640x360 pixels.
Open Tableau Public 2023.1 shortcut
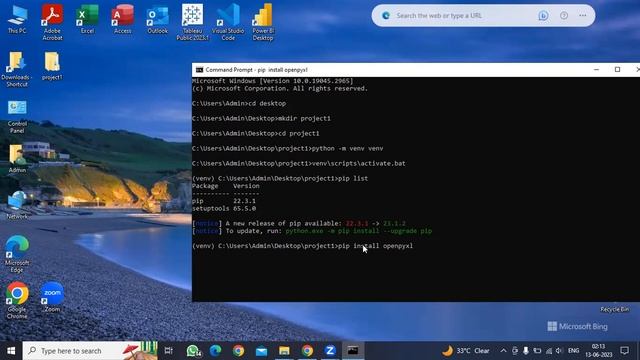(192, 22)
